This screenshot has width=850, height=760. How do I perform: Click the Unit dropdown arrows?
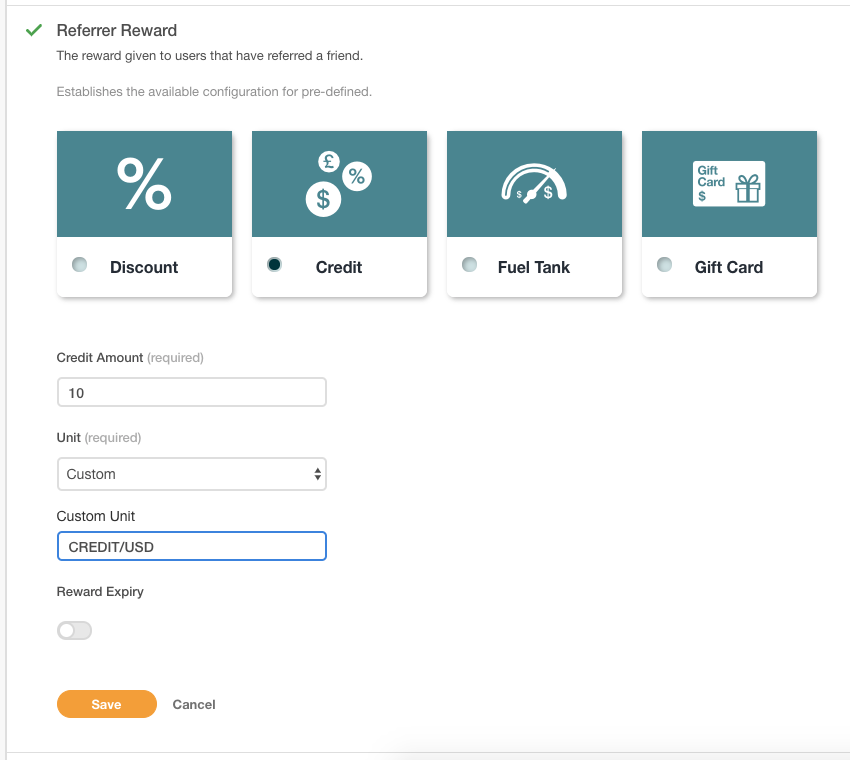[318, 474]
